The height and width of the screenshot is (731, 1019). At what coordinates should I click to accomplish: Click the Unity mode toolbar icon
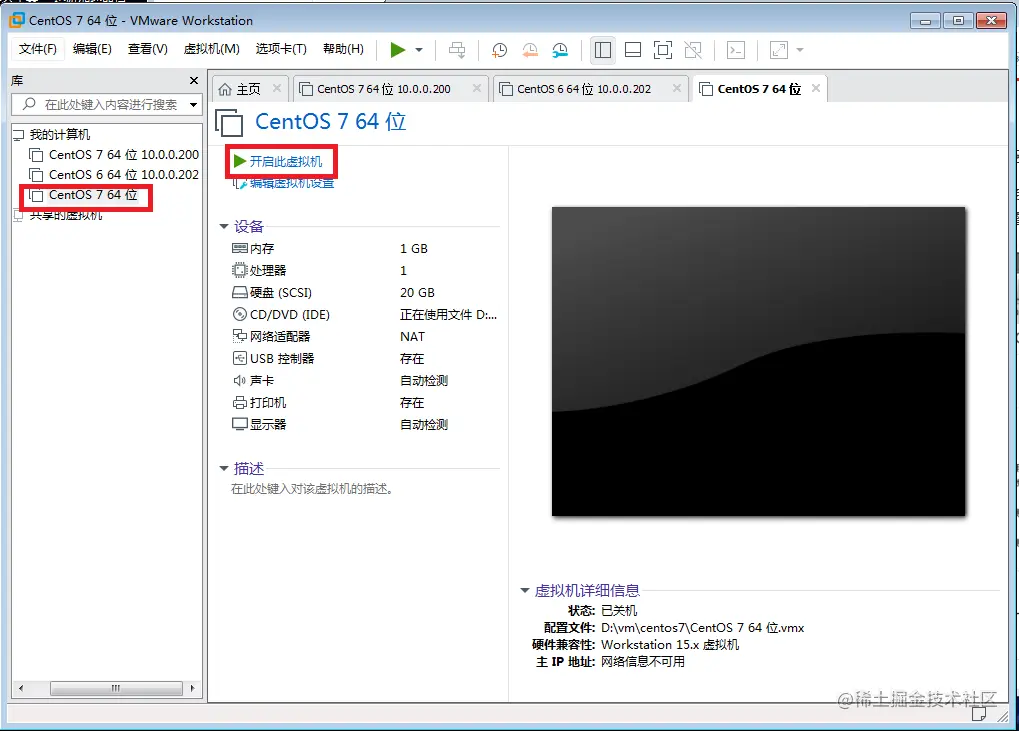pos(693,50)
